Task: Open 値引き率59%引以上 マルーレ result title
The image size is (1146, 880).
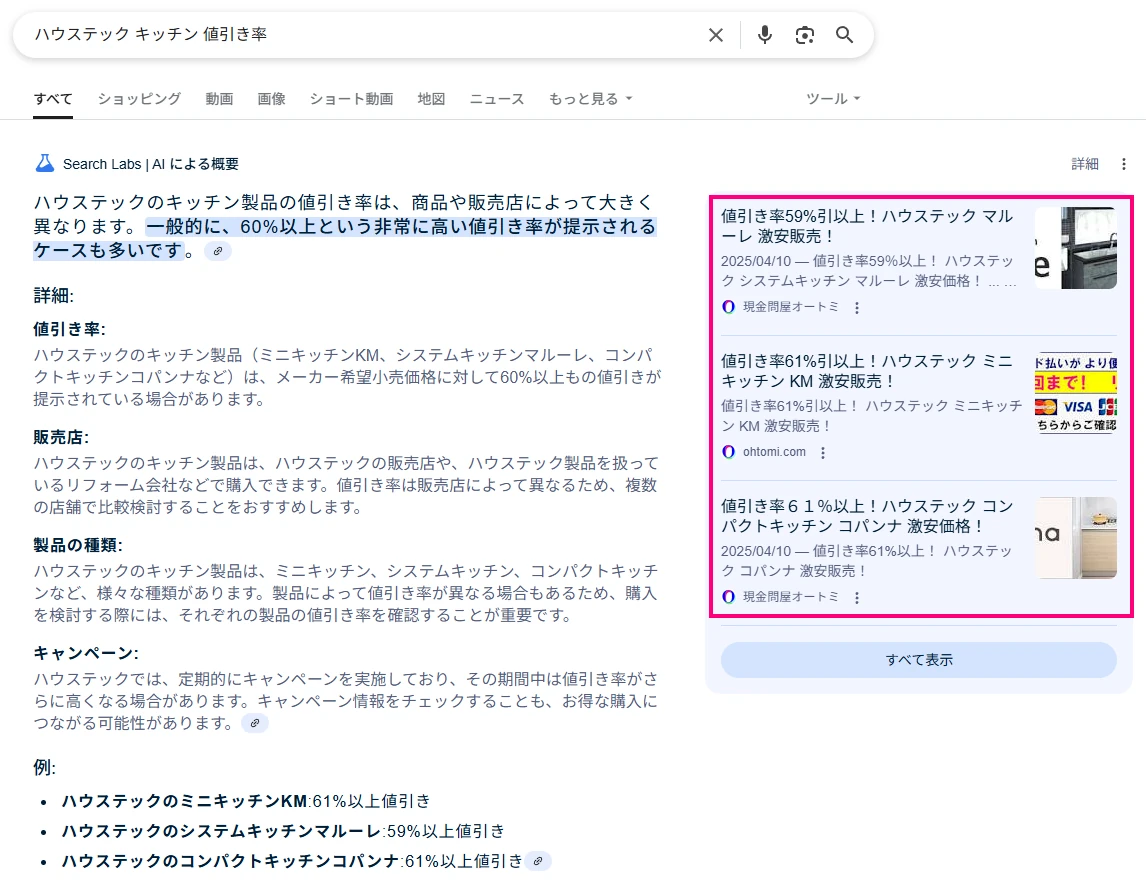Action: [x=867, y=226]
